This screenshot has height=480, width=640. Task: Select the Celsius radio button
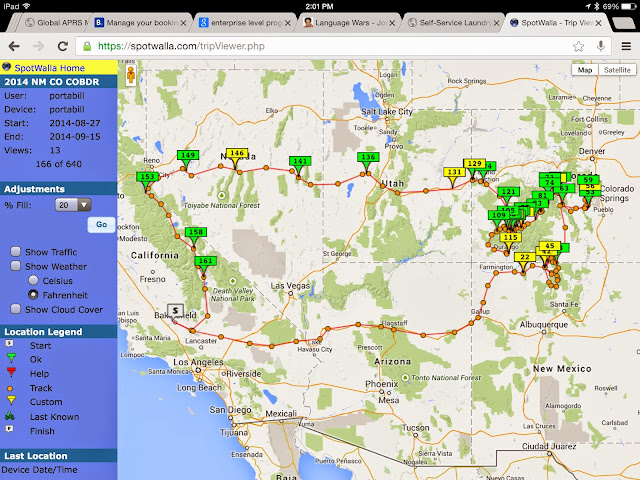pyautogui.click(x=33, y=280)
